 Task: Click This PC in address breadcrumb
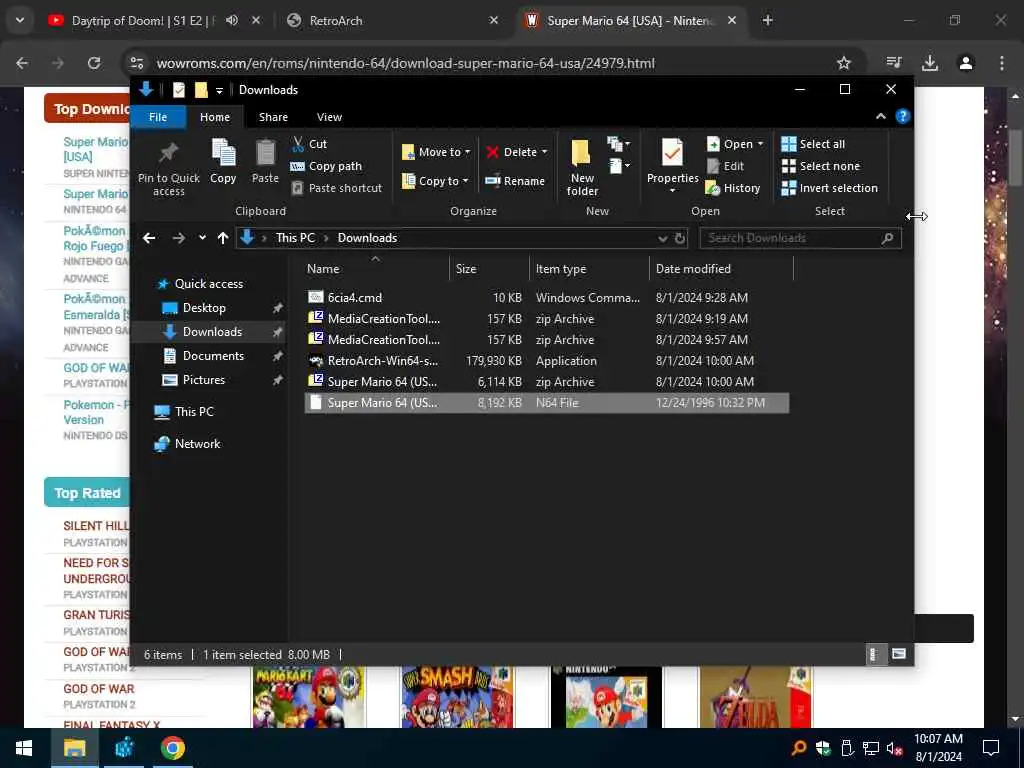(x=295, y=238)
